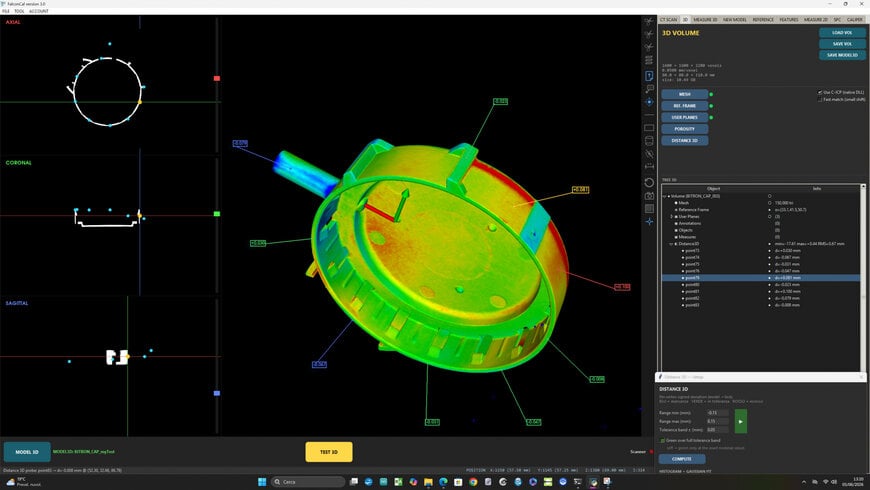Switch to the NEW MODEL tab
This screenshot has height=490, width=870.
pyautogui.click(x=735, y=19)
